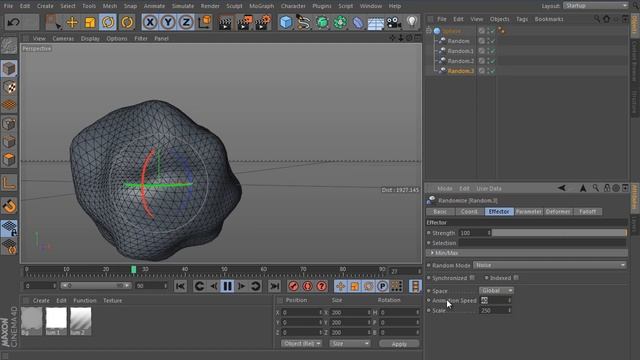Select the Random.1 object
This screenshot has width=640, height=360.
[x=460, y=51]
